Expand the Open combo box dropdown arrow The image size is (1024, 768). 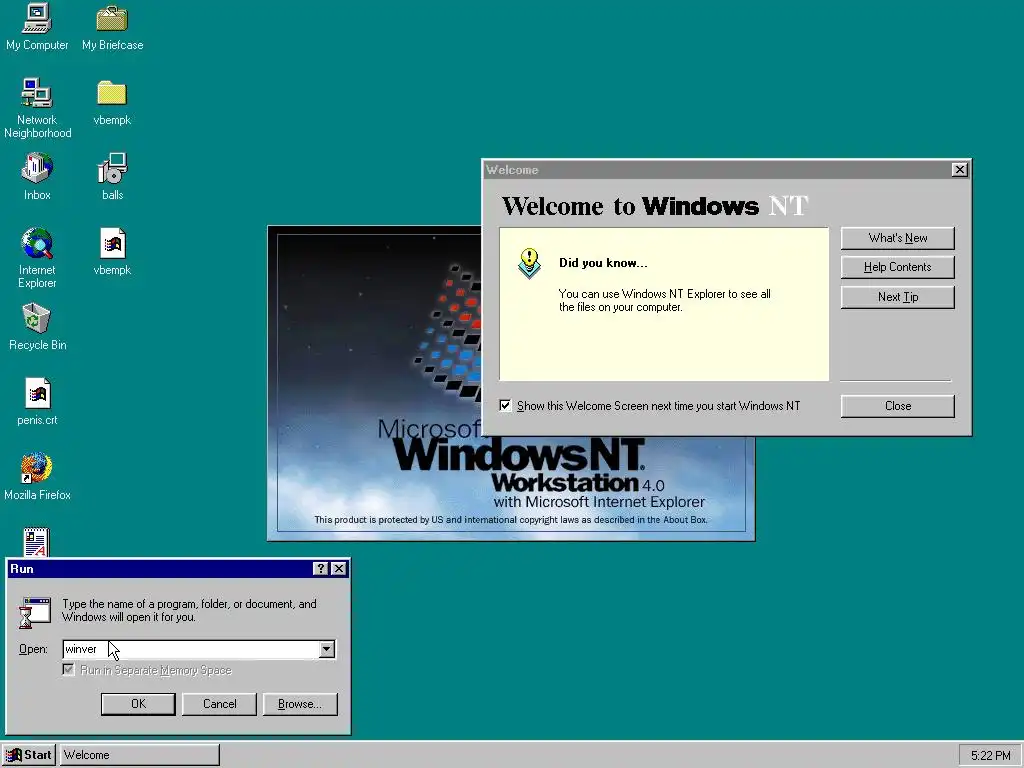coord(327,649)
